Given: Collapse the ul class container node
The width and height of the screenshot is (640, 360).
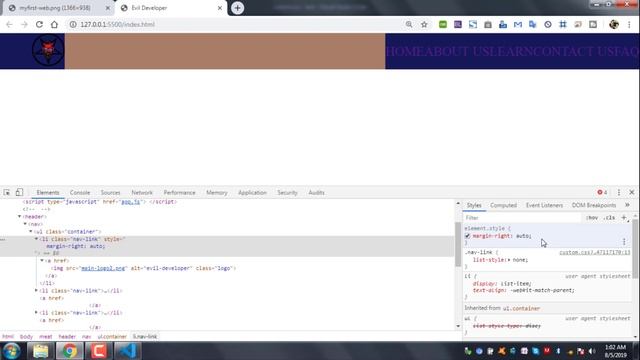Looking at the screenshot, I should (x=31, y=231).
